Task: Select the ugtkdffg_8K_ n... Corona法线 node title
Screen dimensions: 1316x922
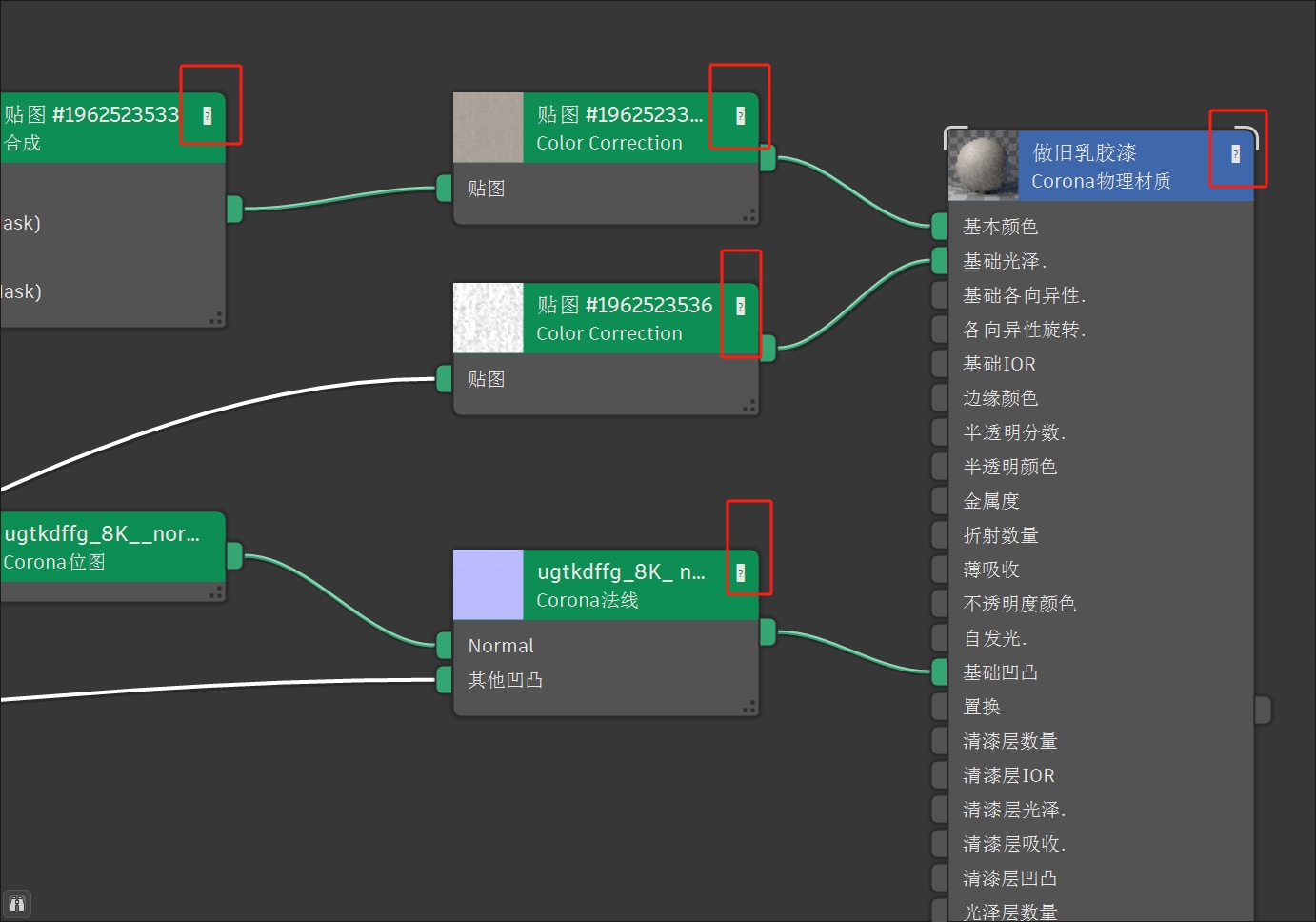Action: (x=622, y=572)
